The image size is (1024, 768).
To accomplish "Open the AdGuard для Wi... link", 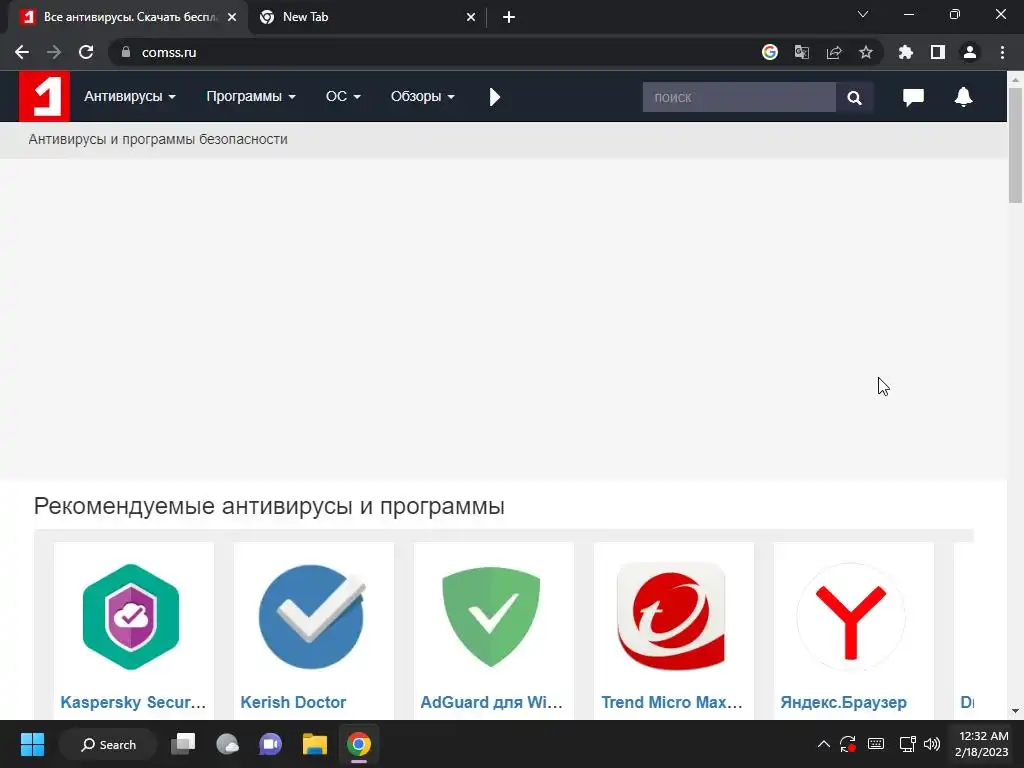I will (491, 702).
